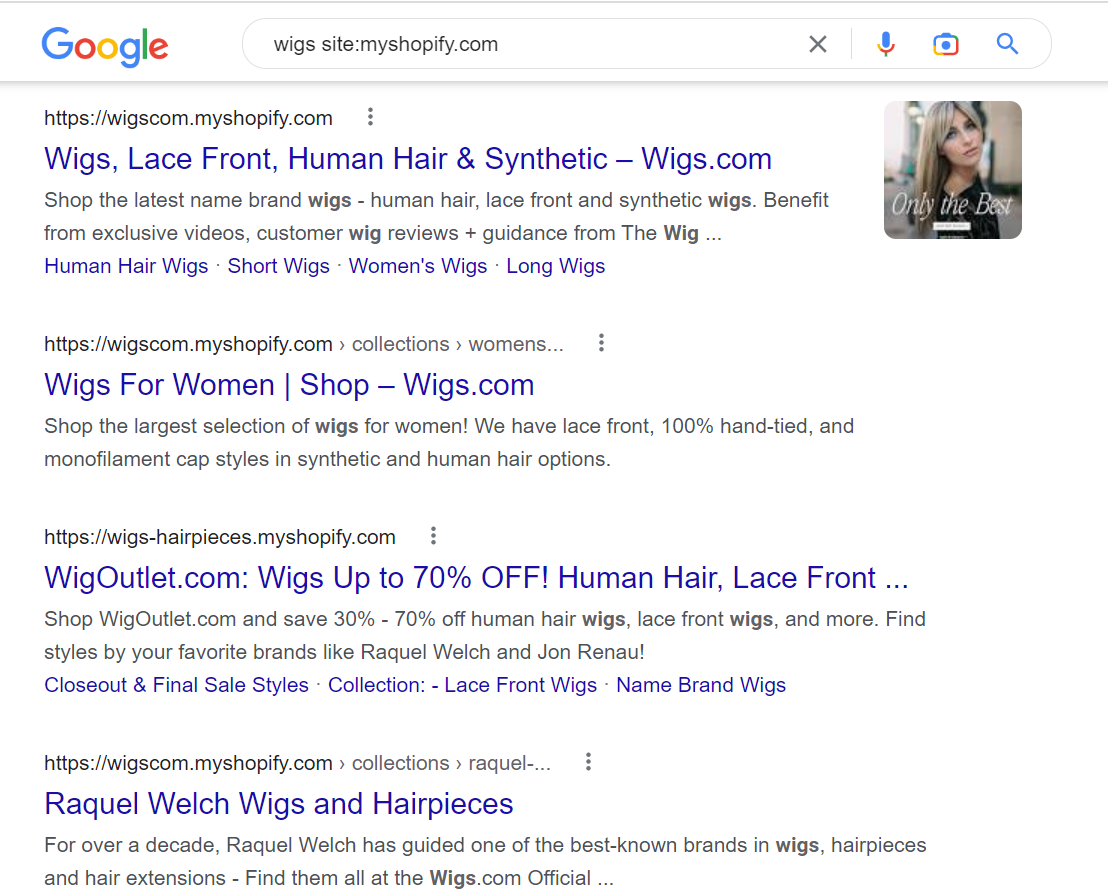This screenshot has width=1108, height=889.
Task: Follow the Long Wigs sitelink
Action: pyautogui.click(x=555, y=266)
